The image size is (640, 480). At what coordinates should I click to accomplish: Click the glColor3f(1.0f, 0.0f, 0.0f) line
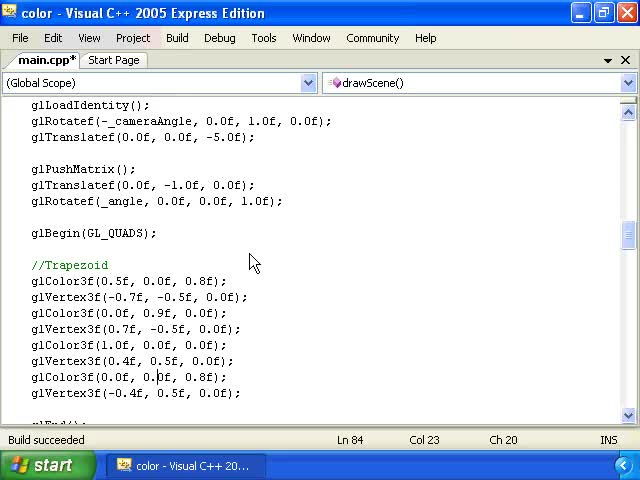point(129,345)
